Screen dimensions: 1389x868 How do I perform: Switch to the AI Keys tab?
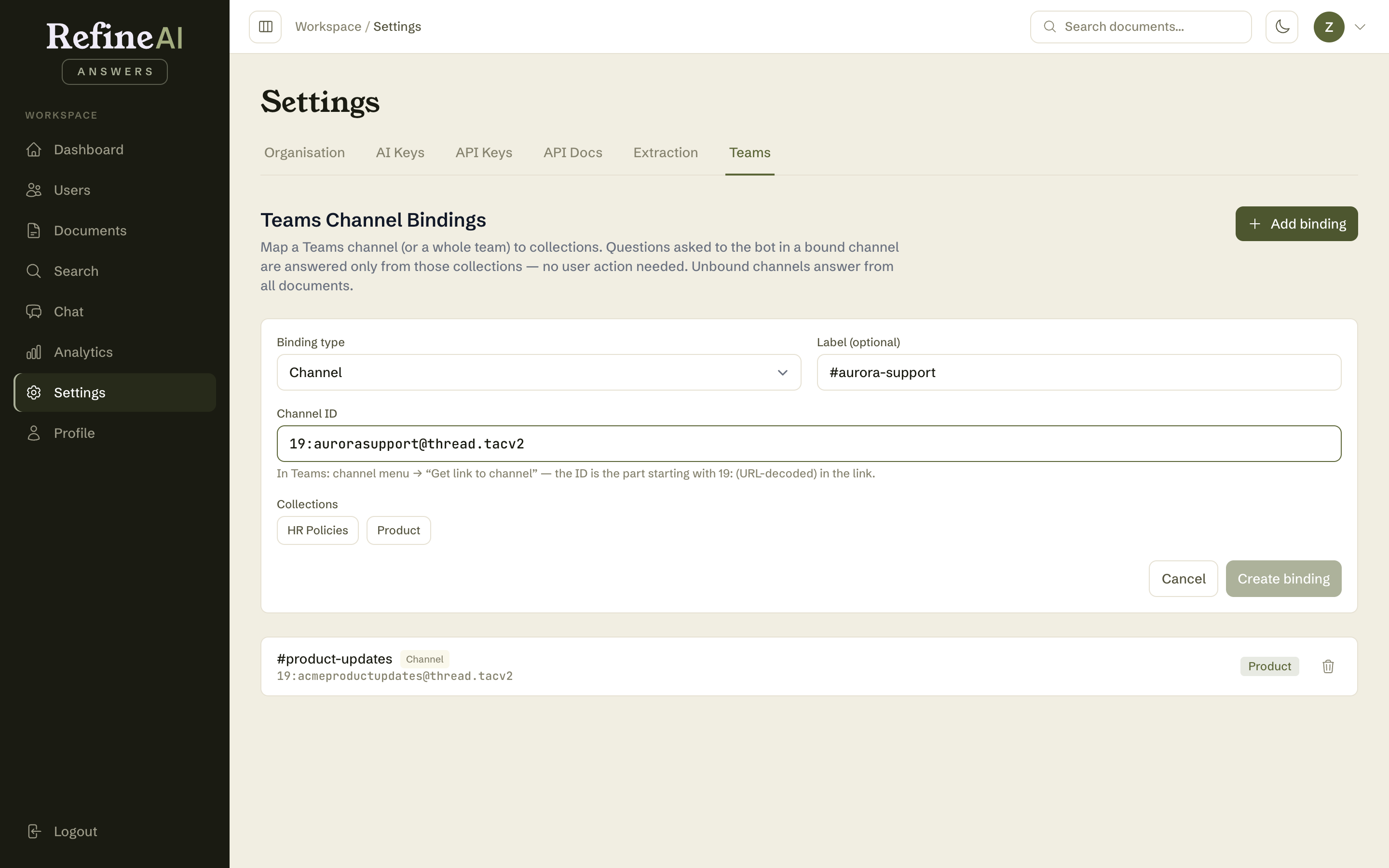click(400, 153)
